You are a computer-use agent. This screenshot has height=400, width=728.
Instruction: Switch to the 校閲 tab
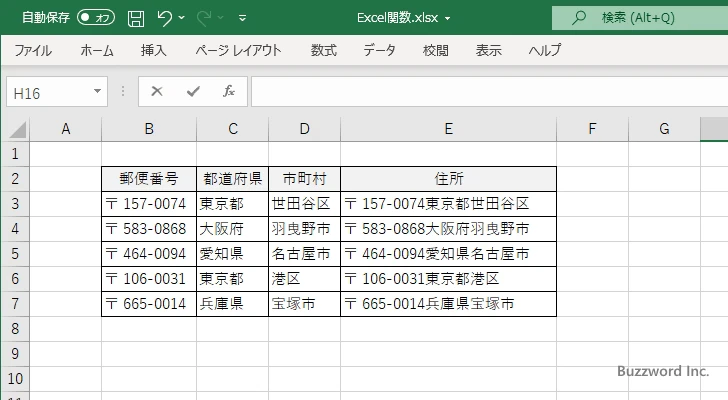click(x=436, y=50)
